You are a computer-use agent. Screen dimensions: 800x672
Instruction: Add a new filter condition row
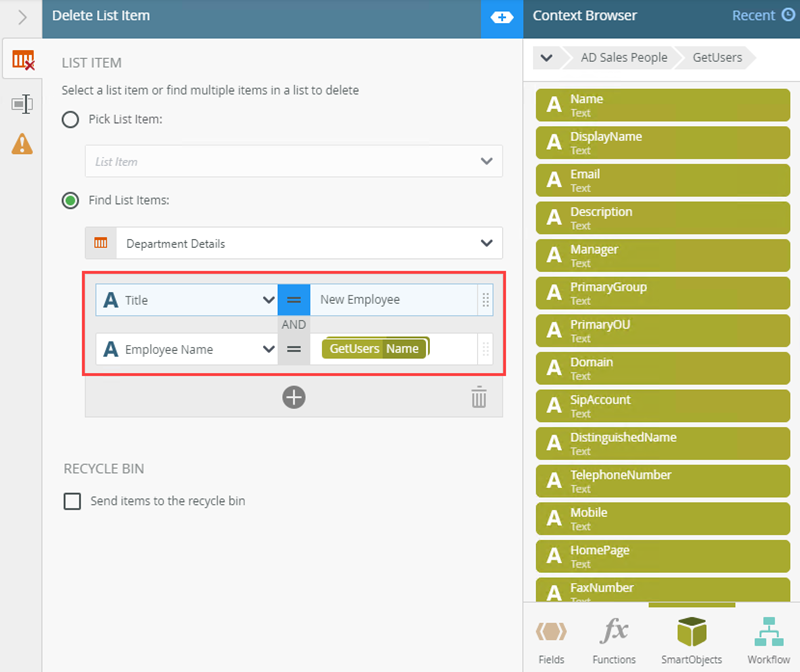[294, 397]
